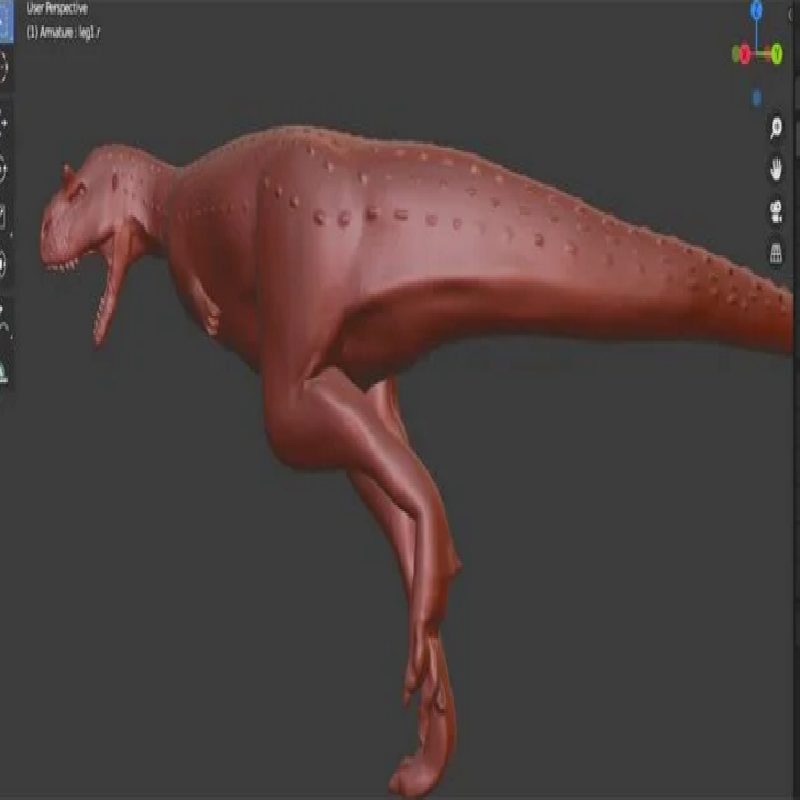Screen dimensions: 800x800
Task: Click the zoom magnifier viewport button
Action: (775, 128)
